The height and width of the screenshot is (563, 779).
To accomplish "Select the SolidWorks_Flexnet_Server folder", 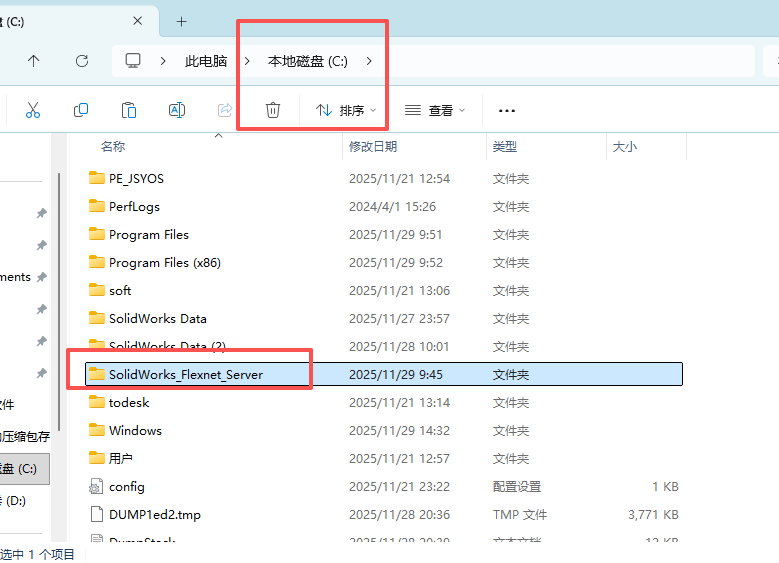I will (x=384, y=374).
